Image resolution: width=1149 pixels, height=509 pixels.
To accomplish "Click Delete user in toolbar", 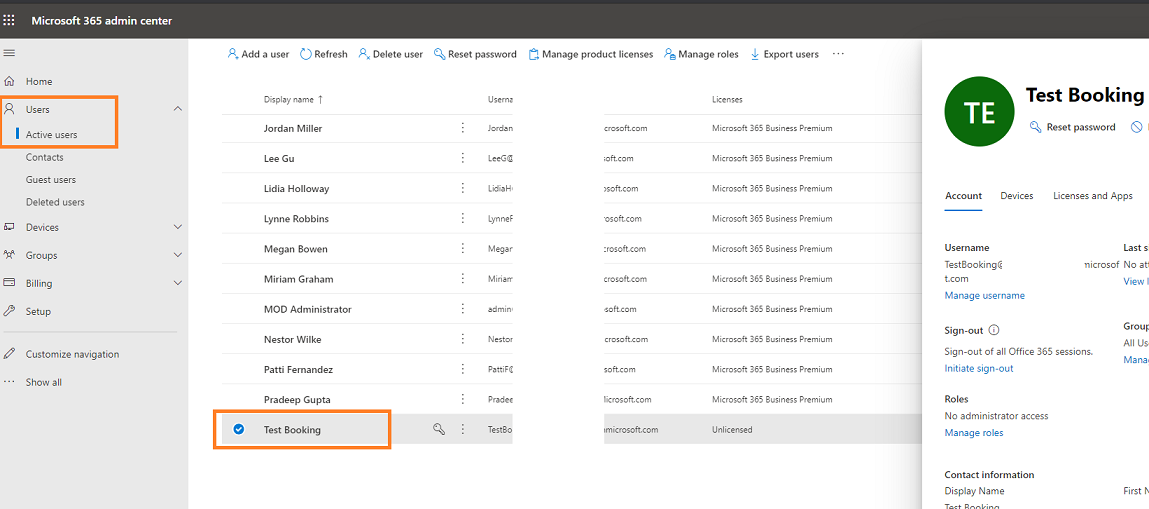I will coord(391,54).
